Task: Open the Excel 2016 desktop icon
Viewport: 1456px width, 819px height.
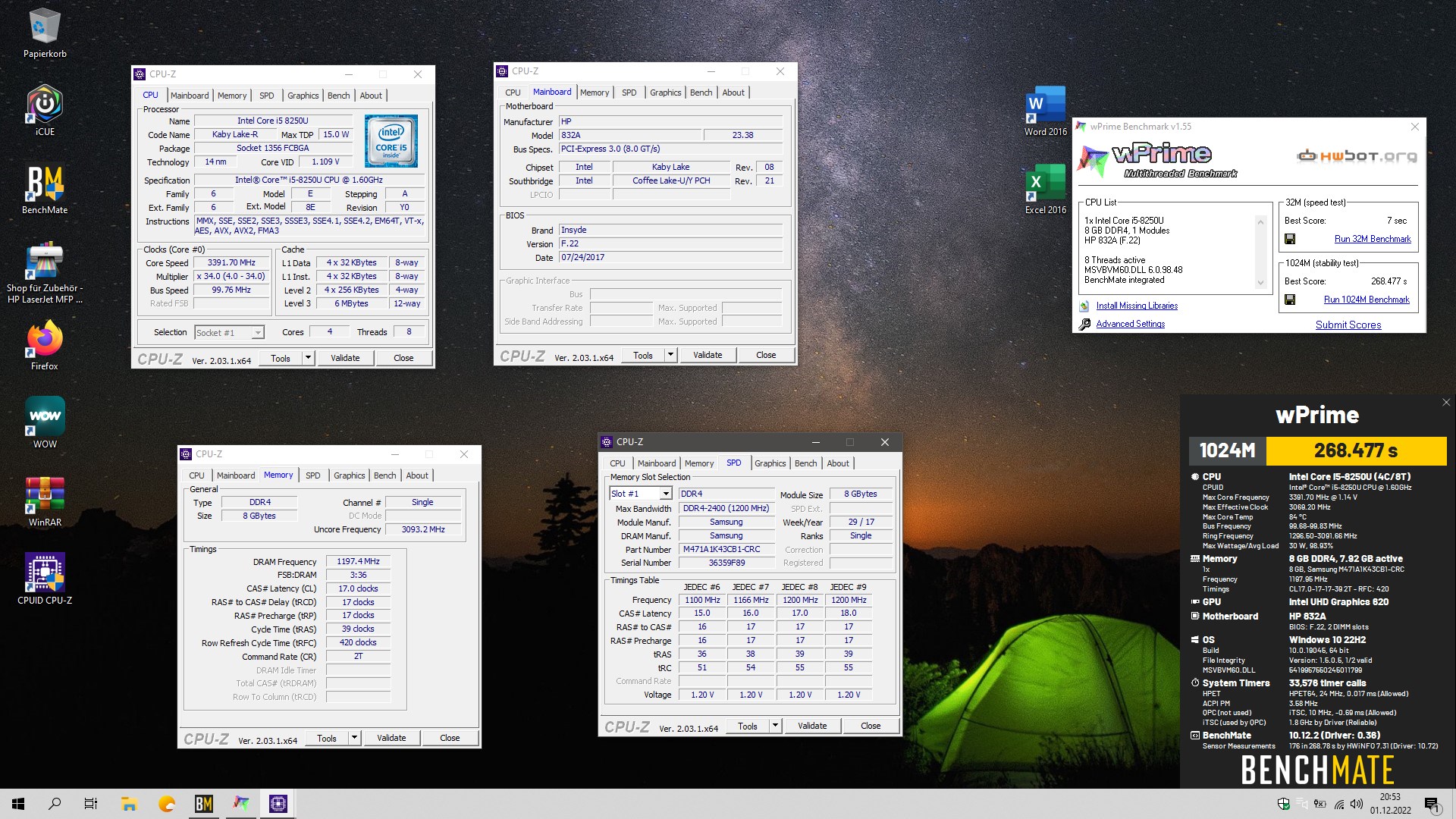Action: (x=1046, y=190)
